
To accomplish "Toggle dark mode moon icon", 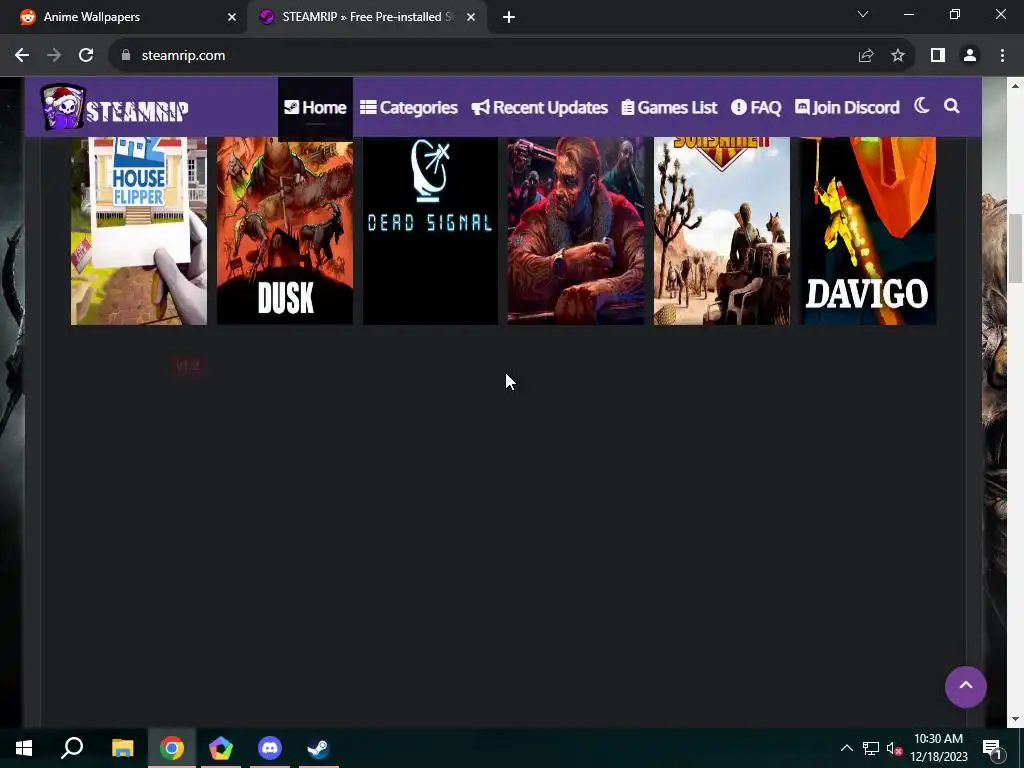I will 921,106.
